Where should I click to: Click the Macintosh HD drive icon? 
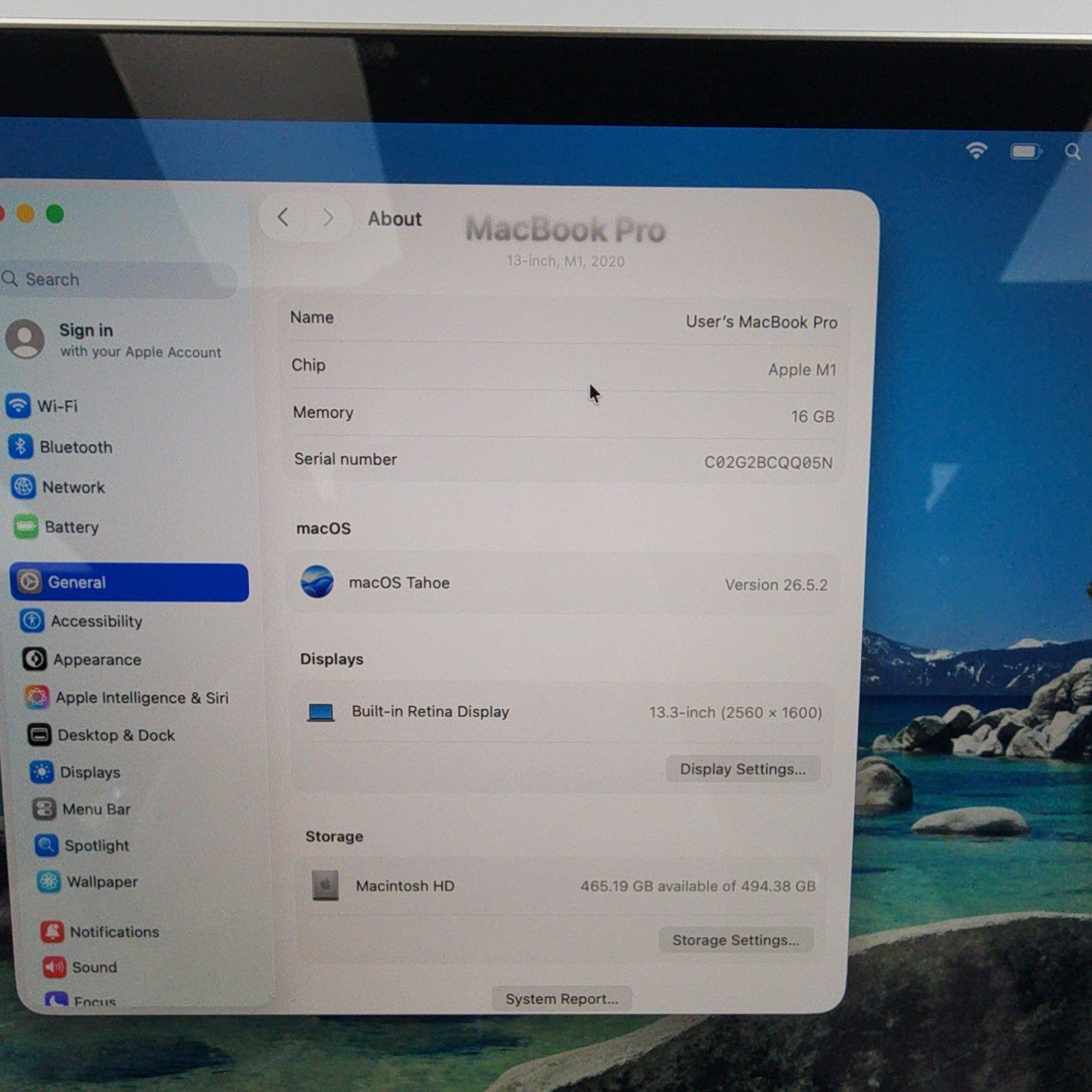click(325, 885)
